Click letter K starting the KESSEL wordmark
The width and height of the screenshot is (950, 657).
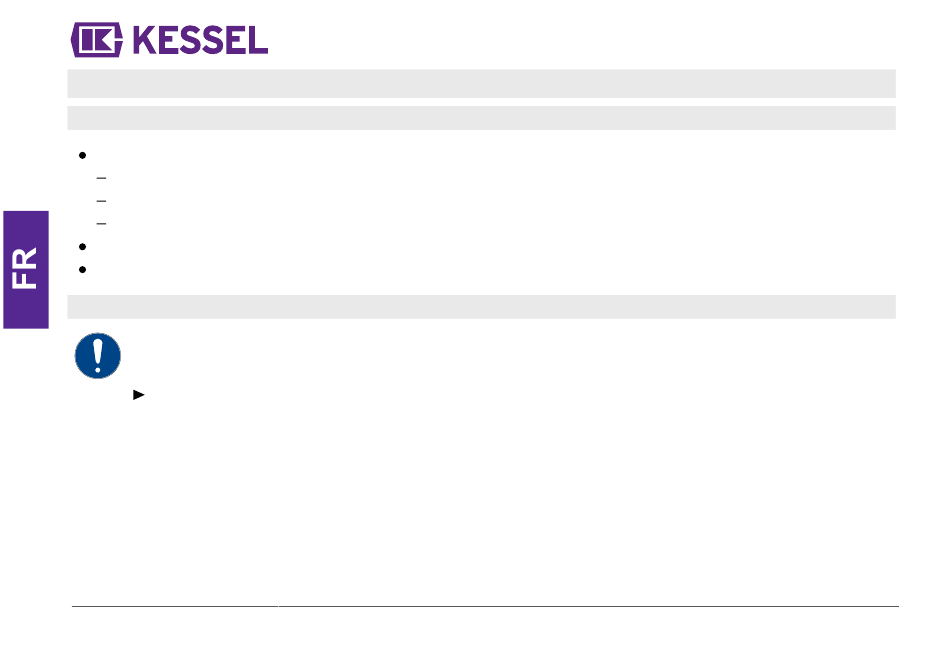point(145,41)
